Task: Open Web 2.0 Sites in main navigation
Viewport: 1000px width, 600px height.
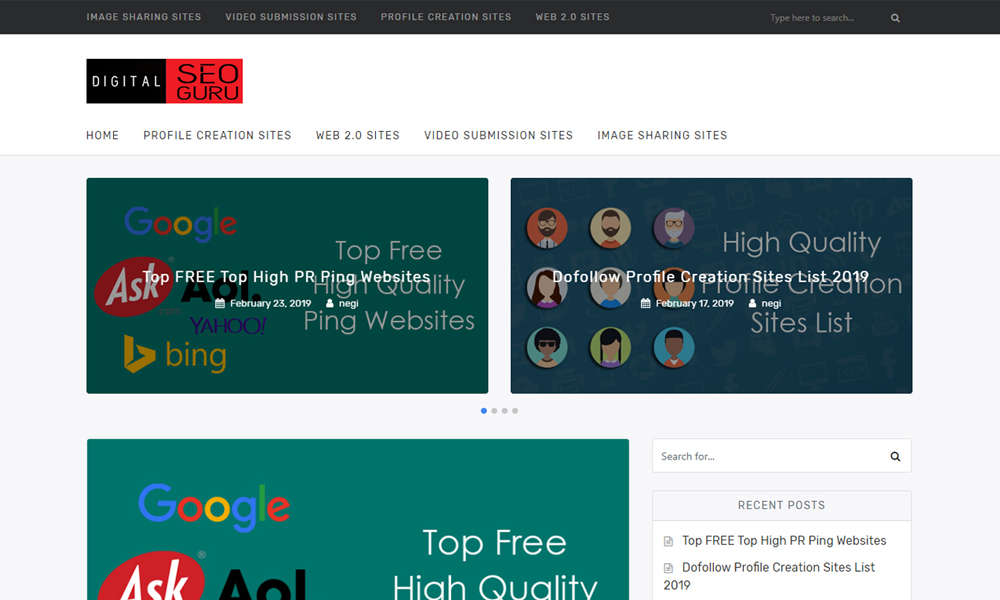Action: (357, 135)
